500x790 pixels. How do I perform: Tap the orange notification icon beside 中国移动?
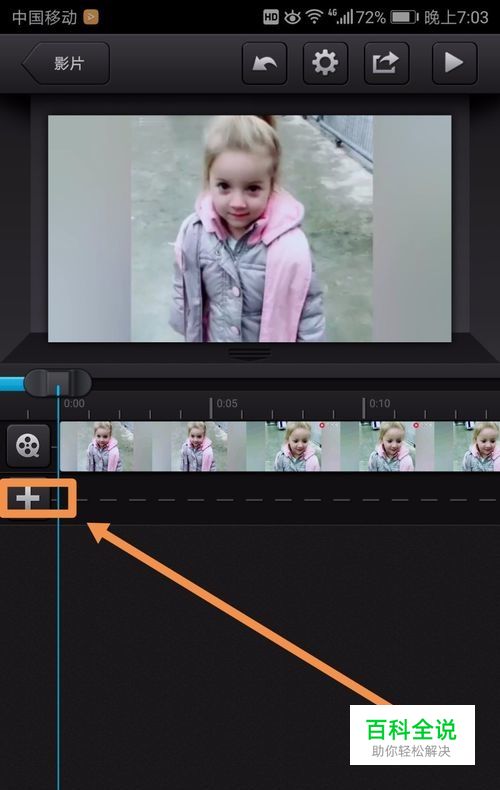(91, 18)
